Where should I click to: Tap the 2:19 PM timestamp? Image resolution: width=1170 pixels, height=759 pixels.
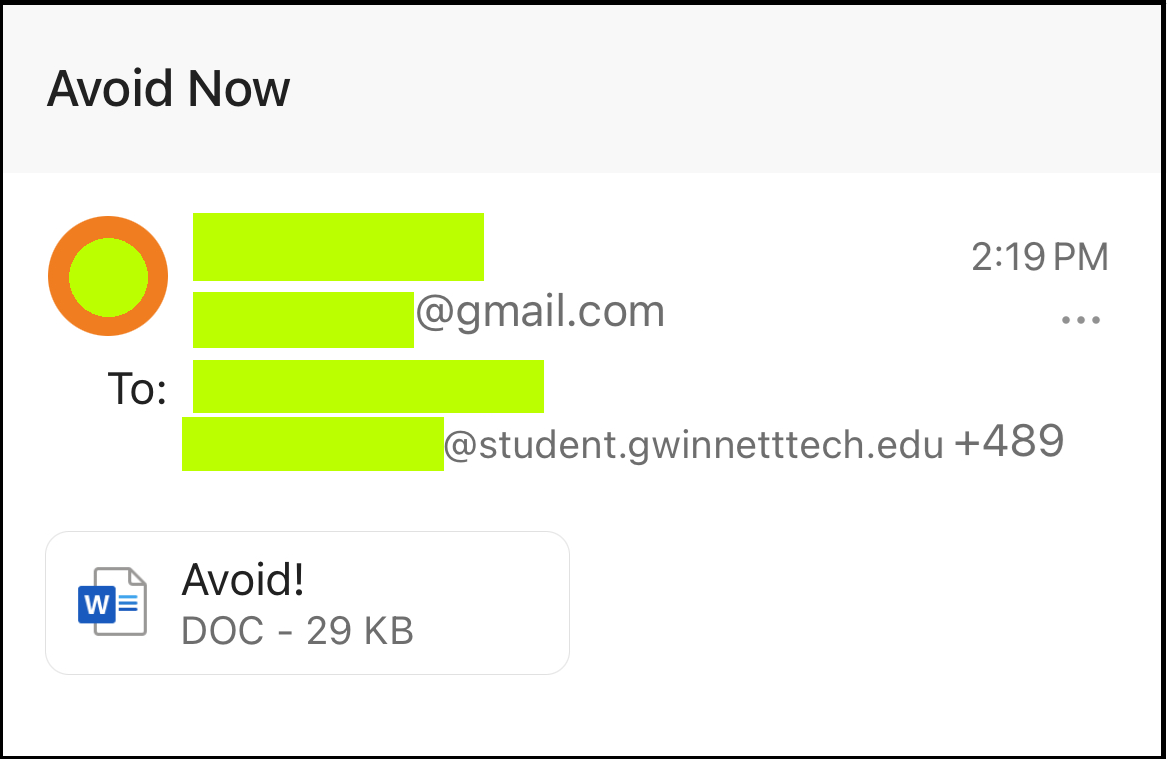click(x=1040, y=257)
